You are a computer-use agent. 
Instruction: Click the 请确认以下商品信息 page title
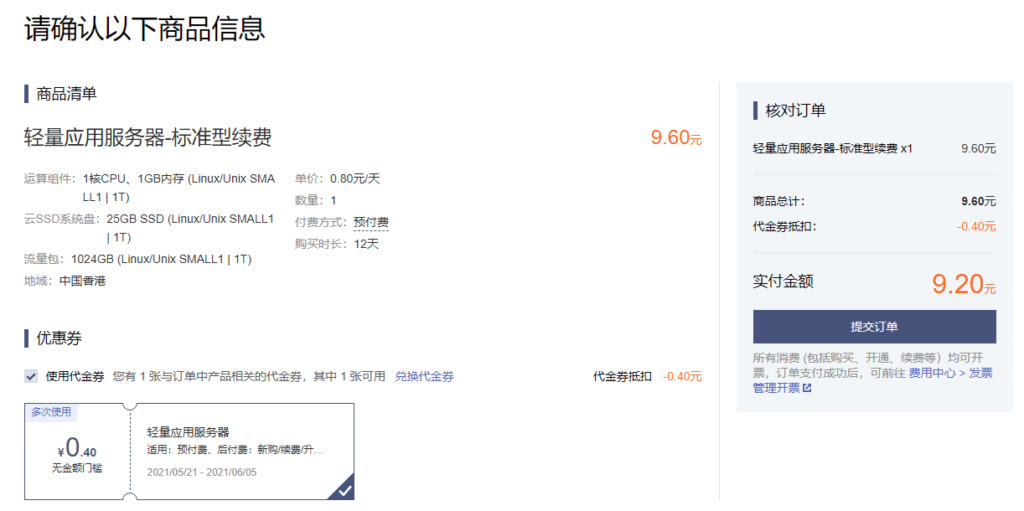145,28
